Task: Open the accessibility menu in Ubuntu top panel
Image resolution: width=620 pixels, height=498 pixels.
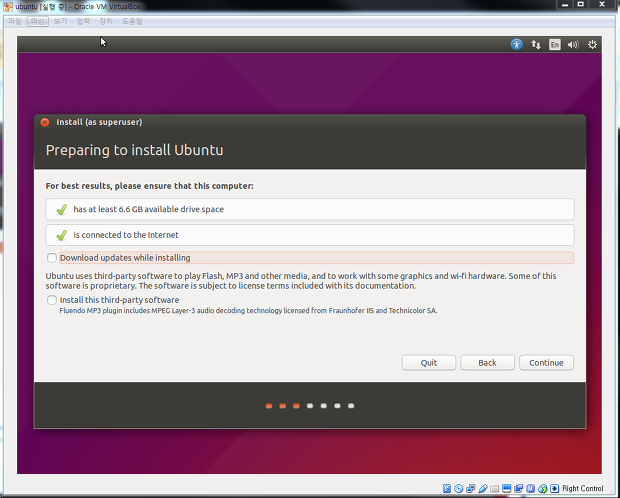Action: pos(516,44)
